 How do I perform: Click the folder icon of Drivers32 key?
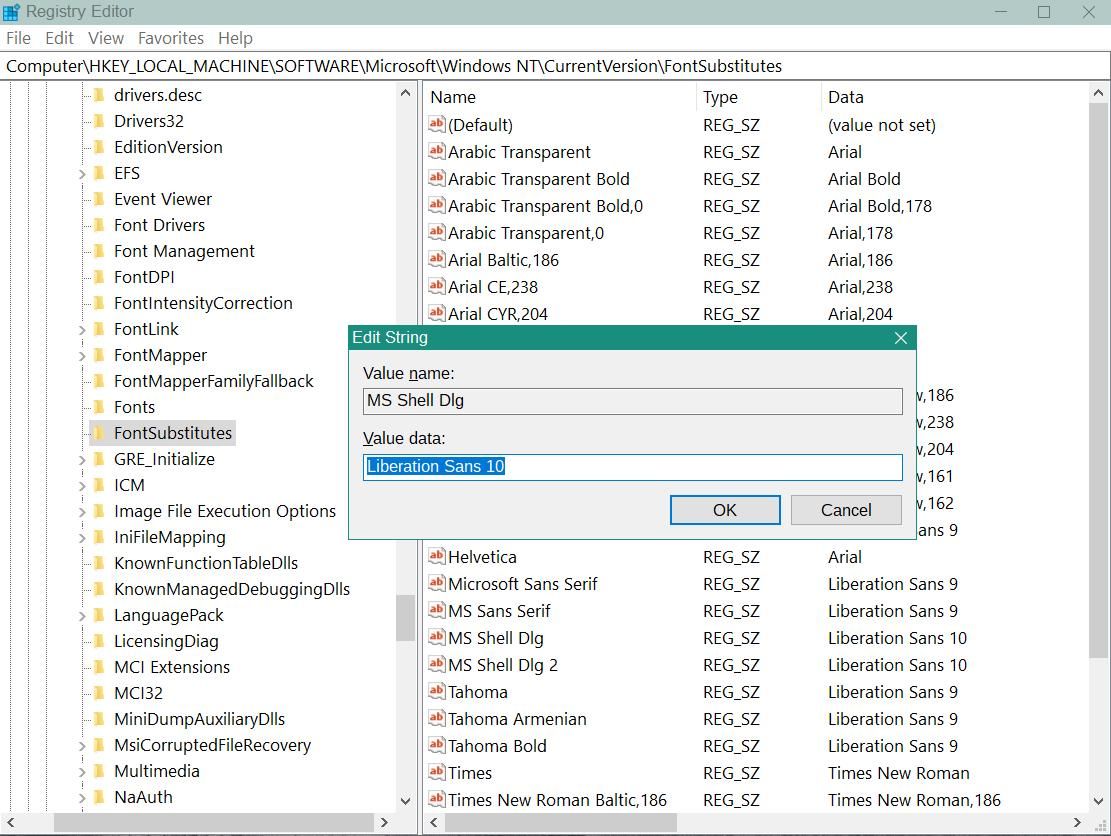99,121
